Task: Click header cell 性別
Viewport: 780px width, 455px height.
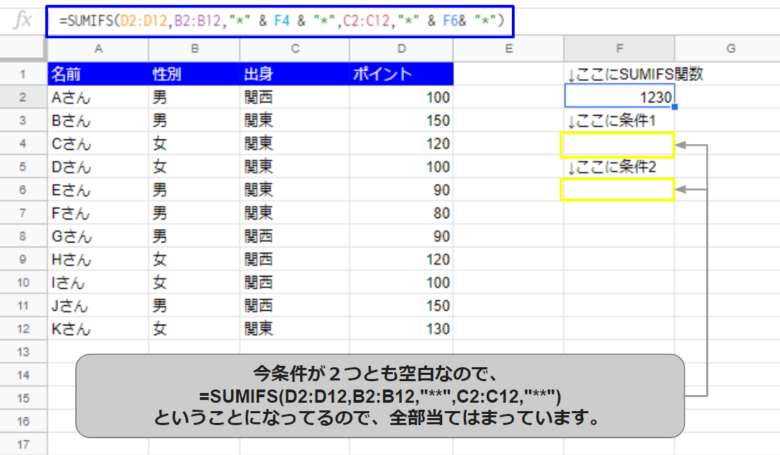Action: coord(194,74)
